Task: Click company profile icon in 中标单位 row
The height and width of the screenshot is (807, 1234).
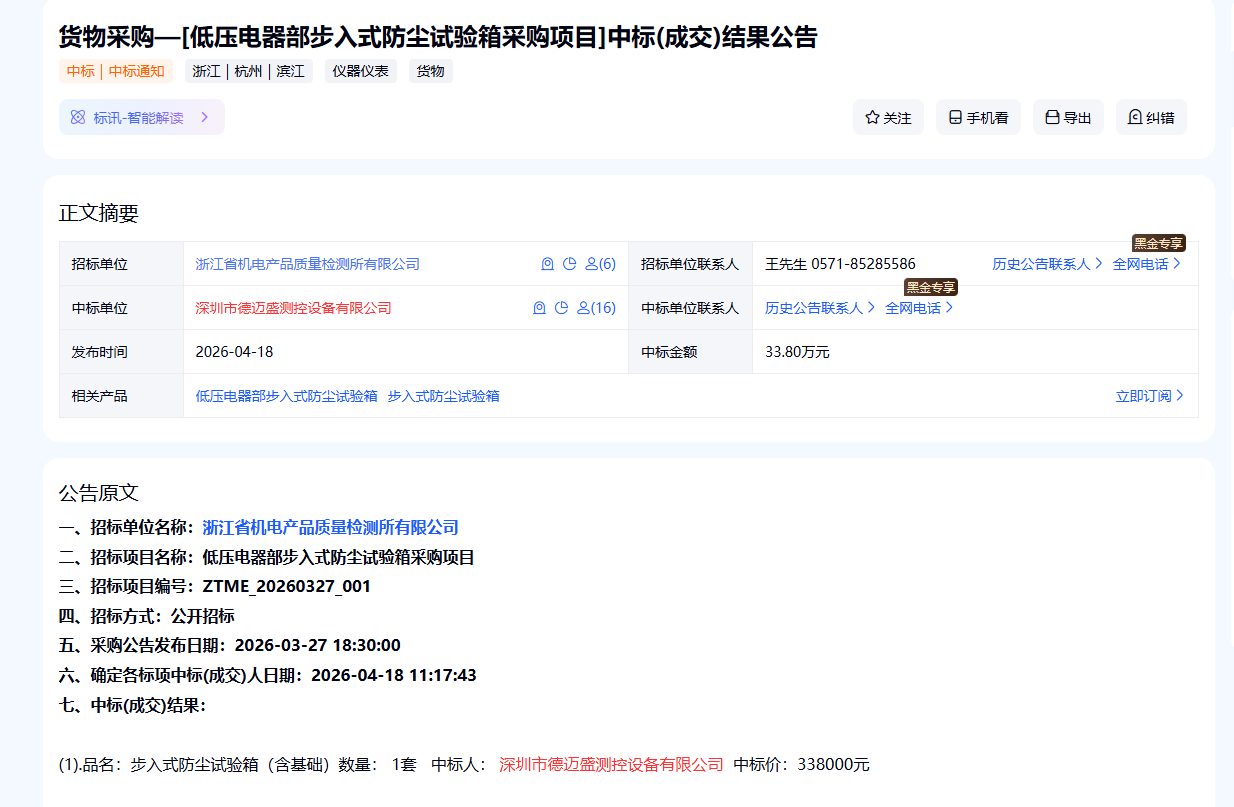Action: point(539,308)
